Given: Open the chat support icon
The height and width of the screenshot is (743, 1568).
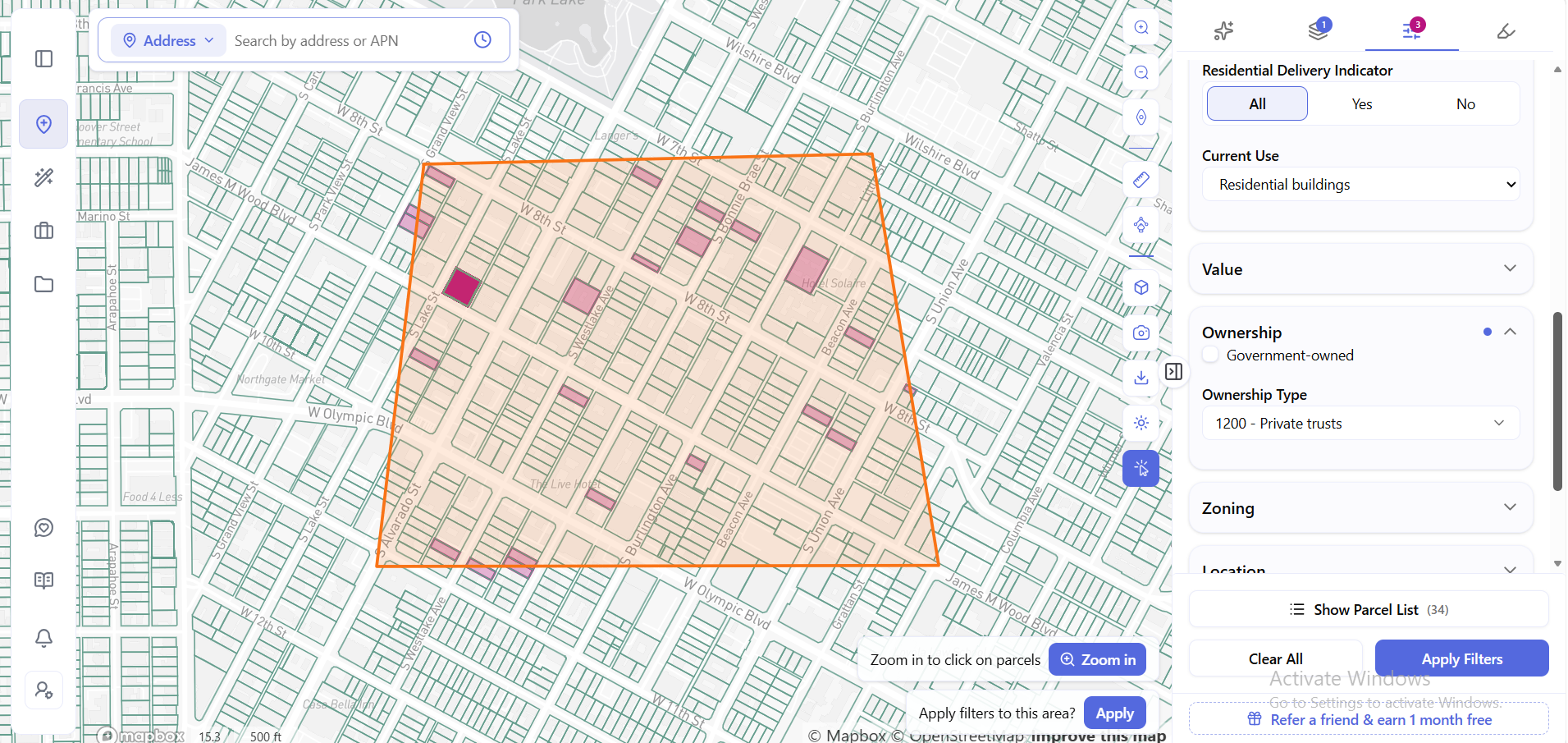Looking at the screenshot, I should 44,527.
